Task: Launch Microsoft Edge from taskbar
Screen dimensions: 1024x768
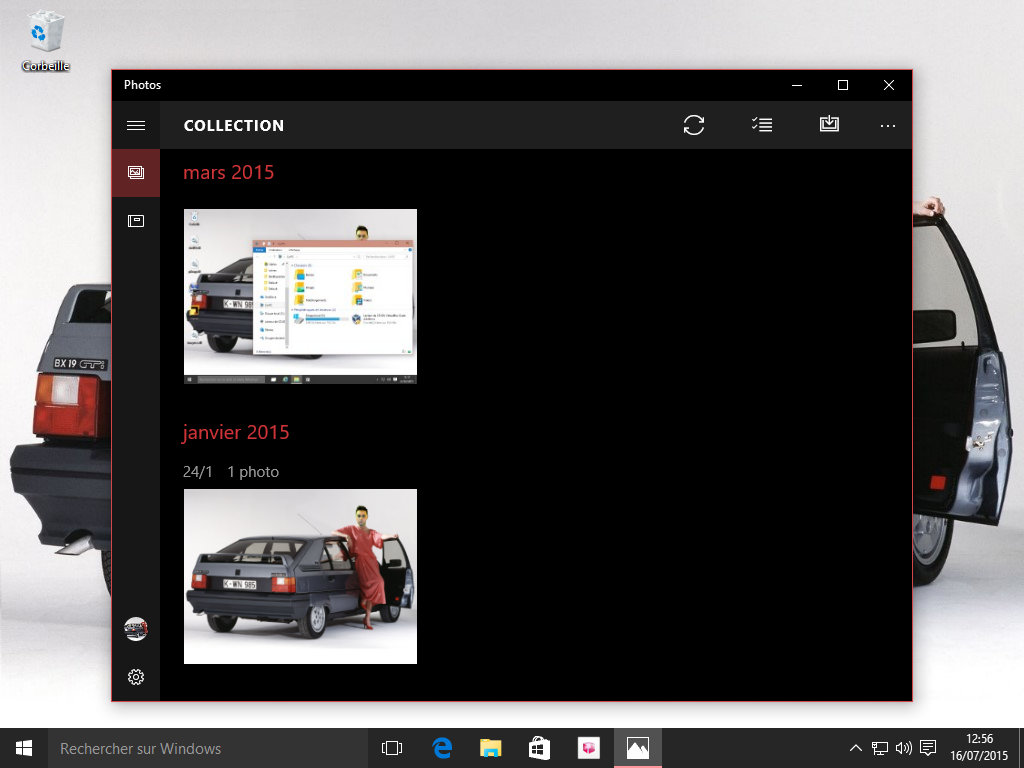Action: click(x=442, y=748)
